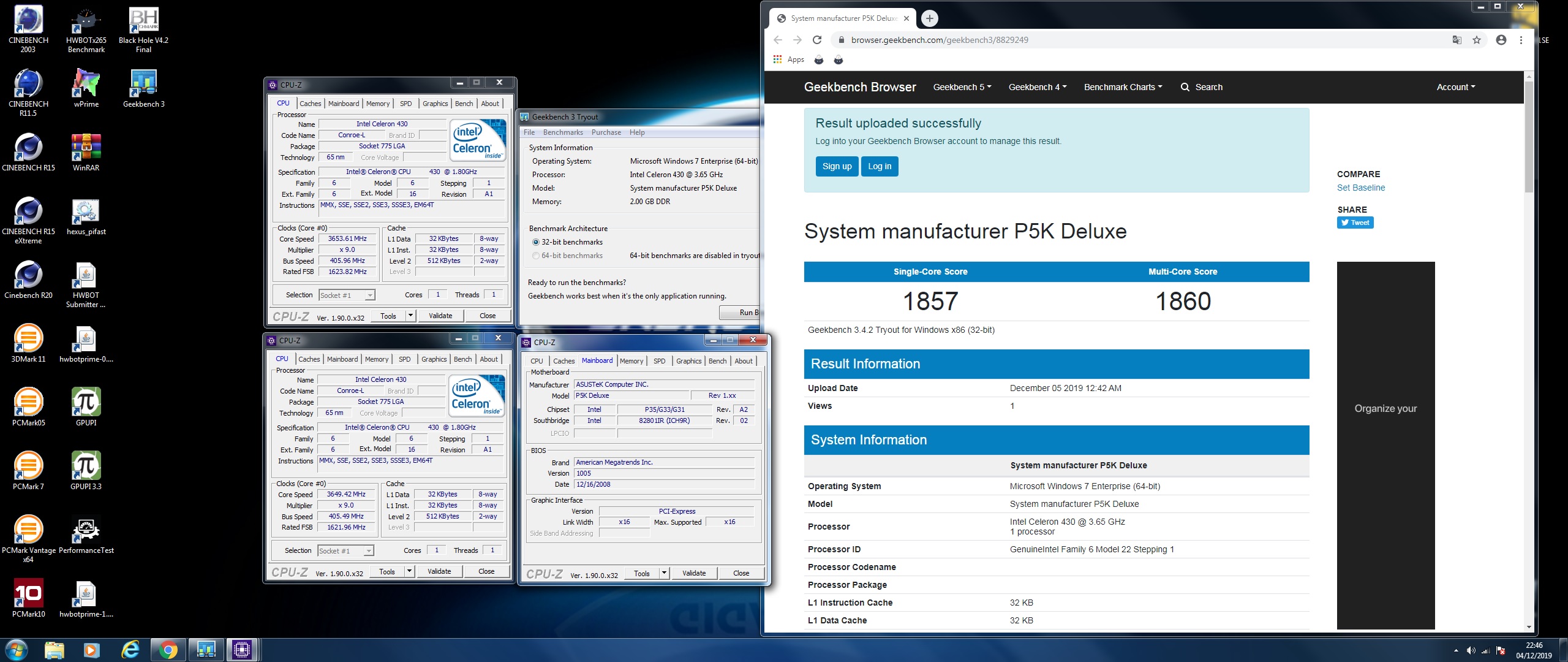Open PCMark05 desktop shortcut
The image size is (1568, 662).
coord(28,408)
